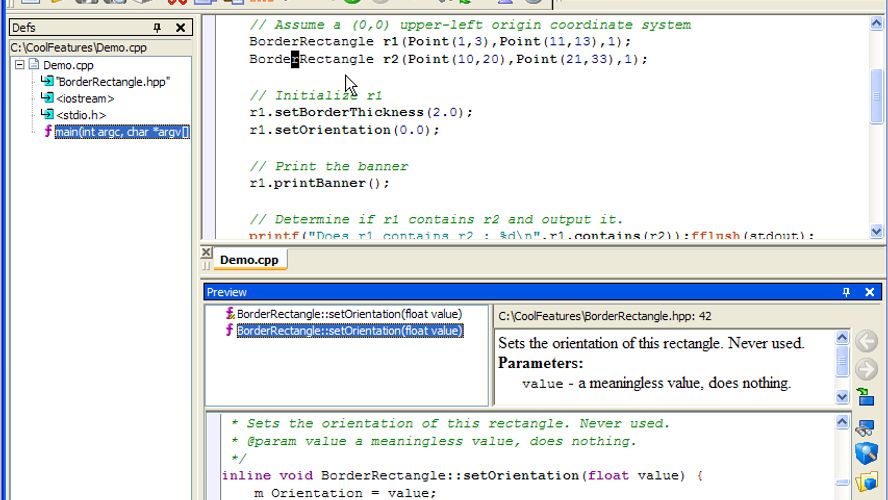This screenshot has height=500, width=888.
Task: Click the "Parameters:" heading in docs
Action: 540,363
